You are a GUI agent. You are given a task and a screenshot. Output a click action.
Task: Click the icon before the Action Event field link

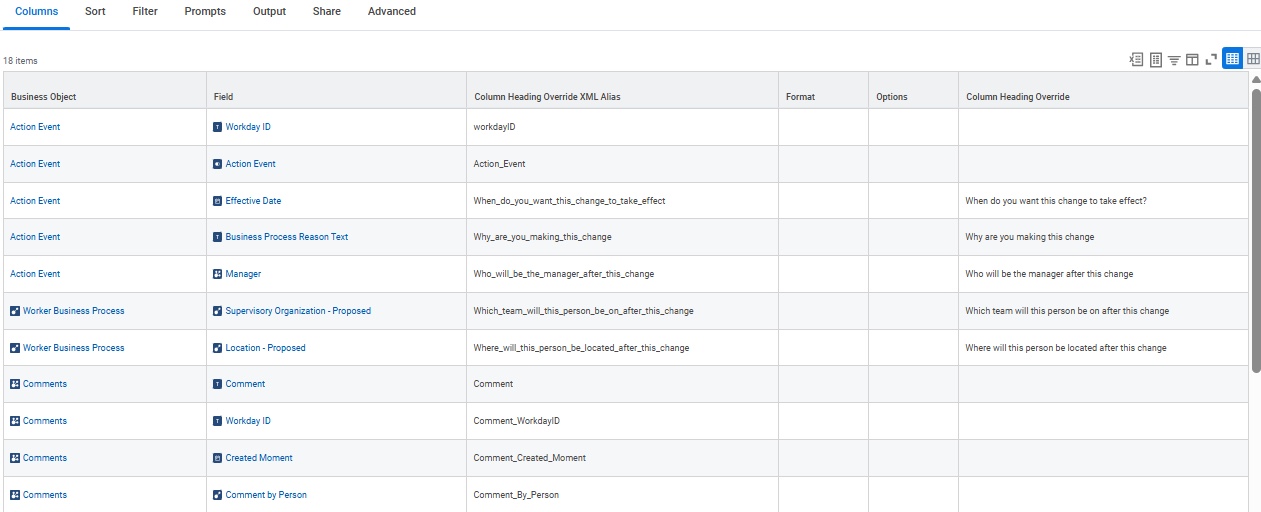coord(218,164)
